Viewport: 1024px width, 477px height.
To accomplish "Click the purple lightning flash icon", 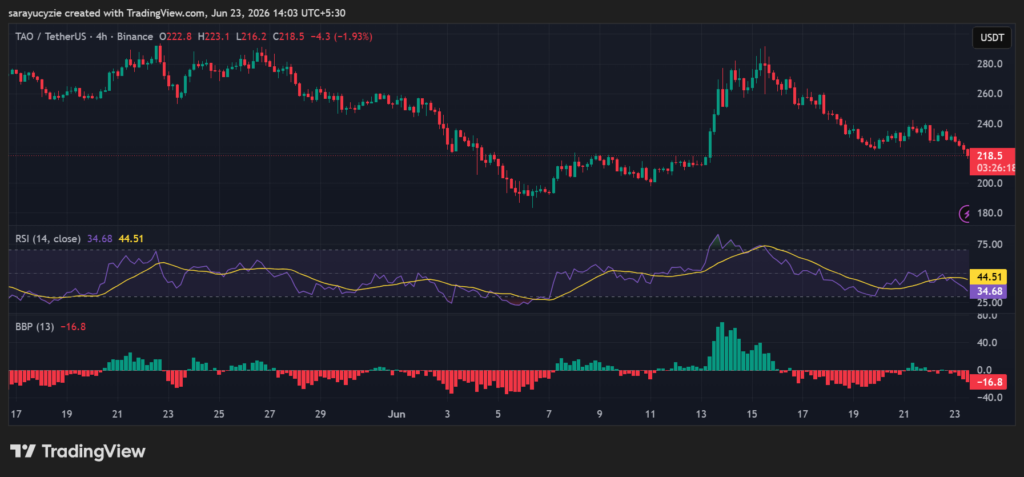I will (965, 213).
